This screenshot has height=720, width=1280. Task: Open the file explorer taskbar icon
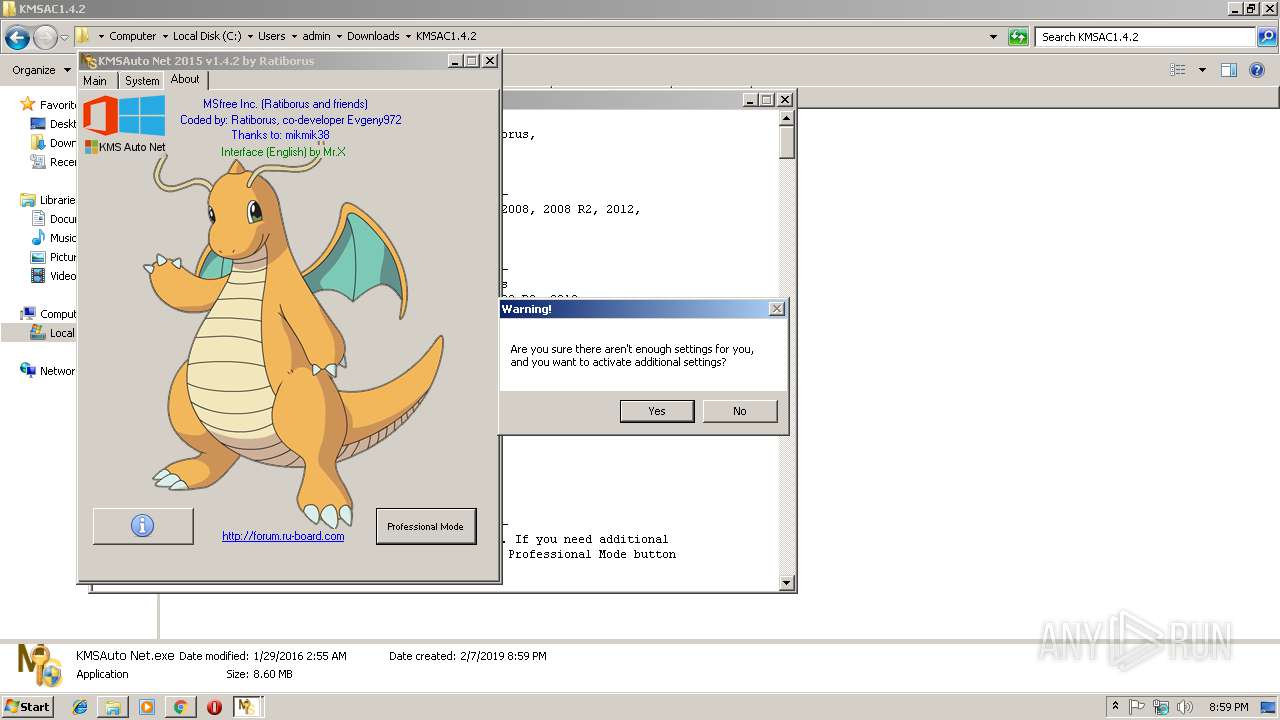[113, 707]
